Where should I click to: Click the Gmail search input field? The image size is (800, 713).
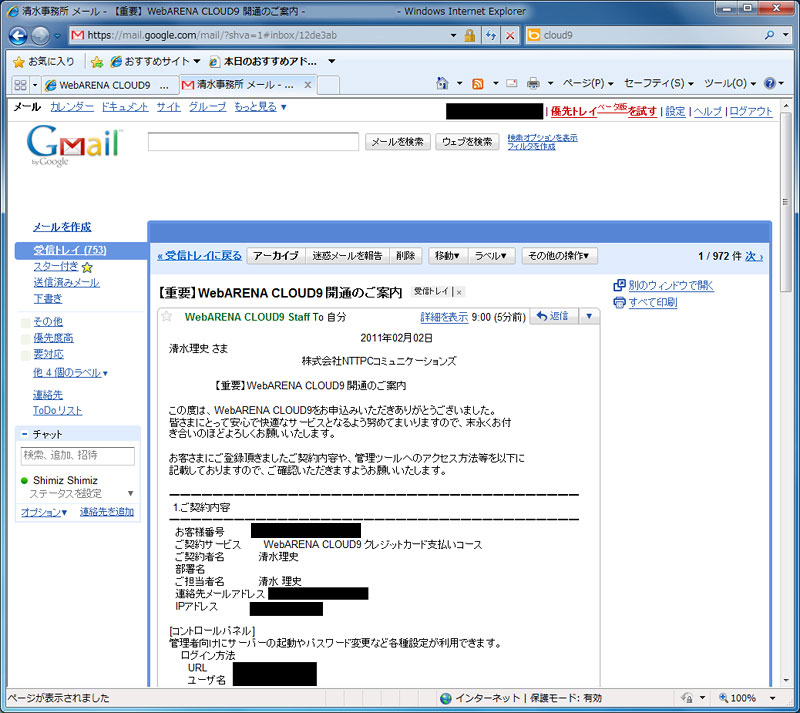click(x=253, y=141)
